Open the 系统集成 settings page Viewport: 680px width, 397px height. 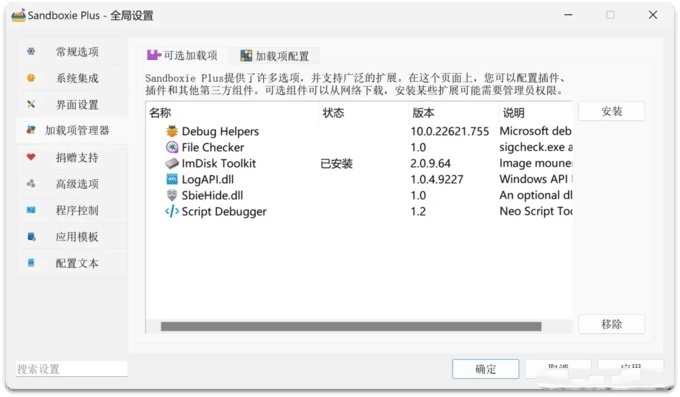[73, 78]
